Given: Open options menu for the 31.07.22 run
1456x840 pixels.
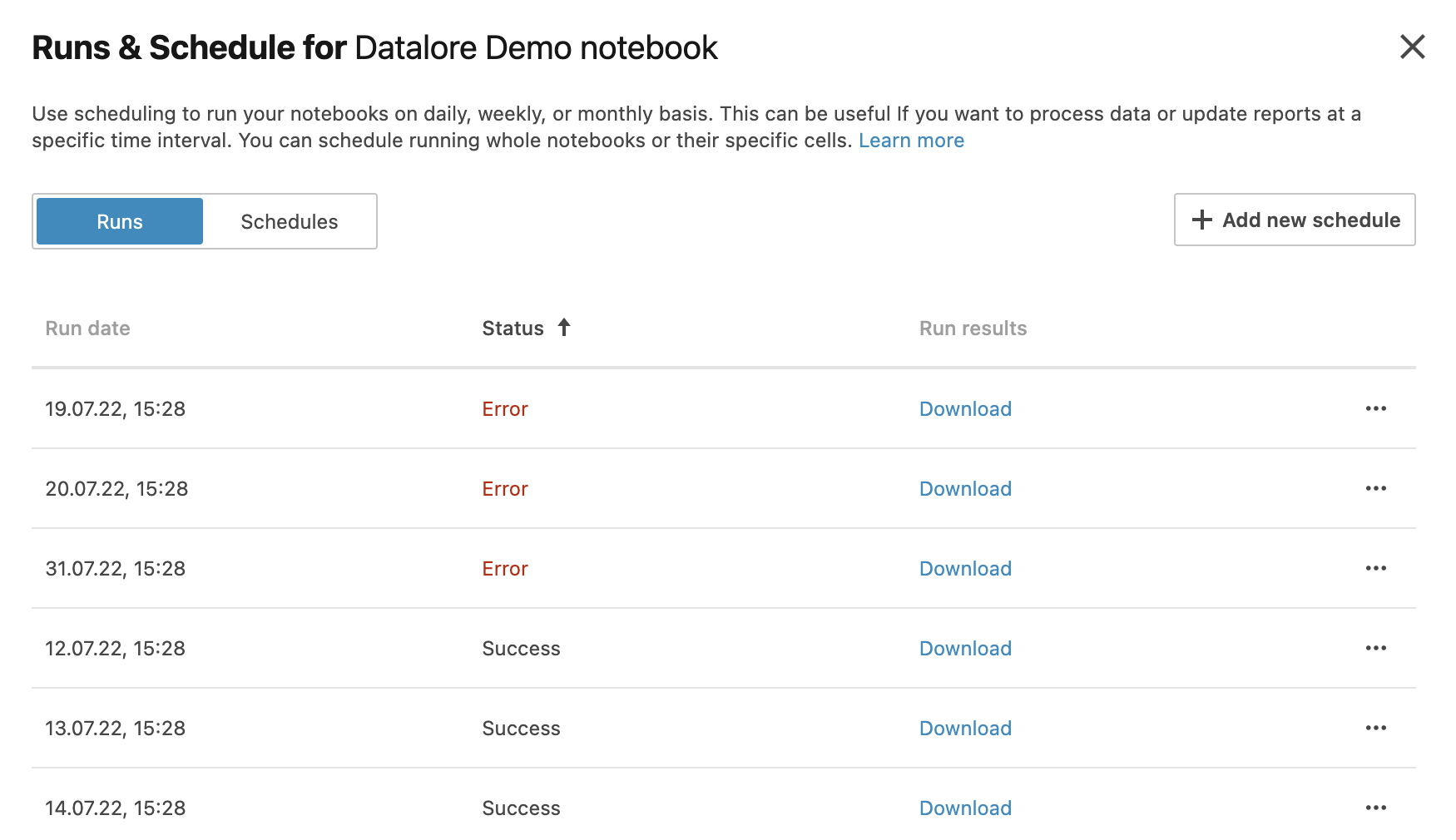Looking at the screenshot, I should coord(1376,568).
